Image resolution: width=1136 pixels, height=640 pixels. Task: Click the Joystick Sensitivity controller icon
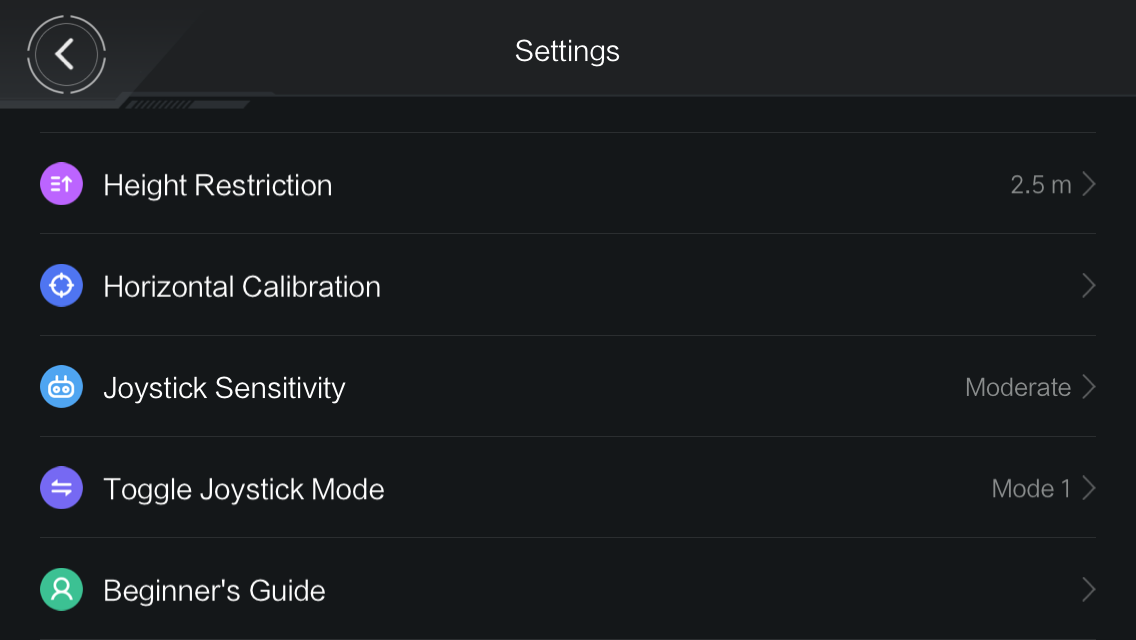click(62, 387)
